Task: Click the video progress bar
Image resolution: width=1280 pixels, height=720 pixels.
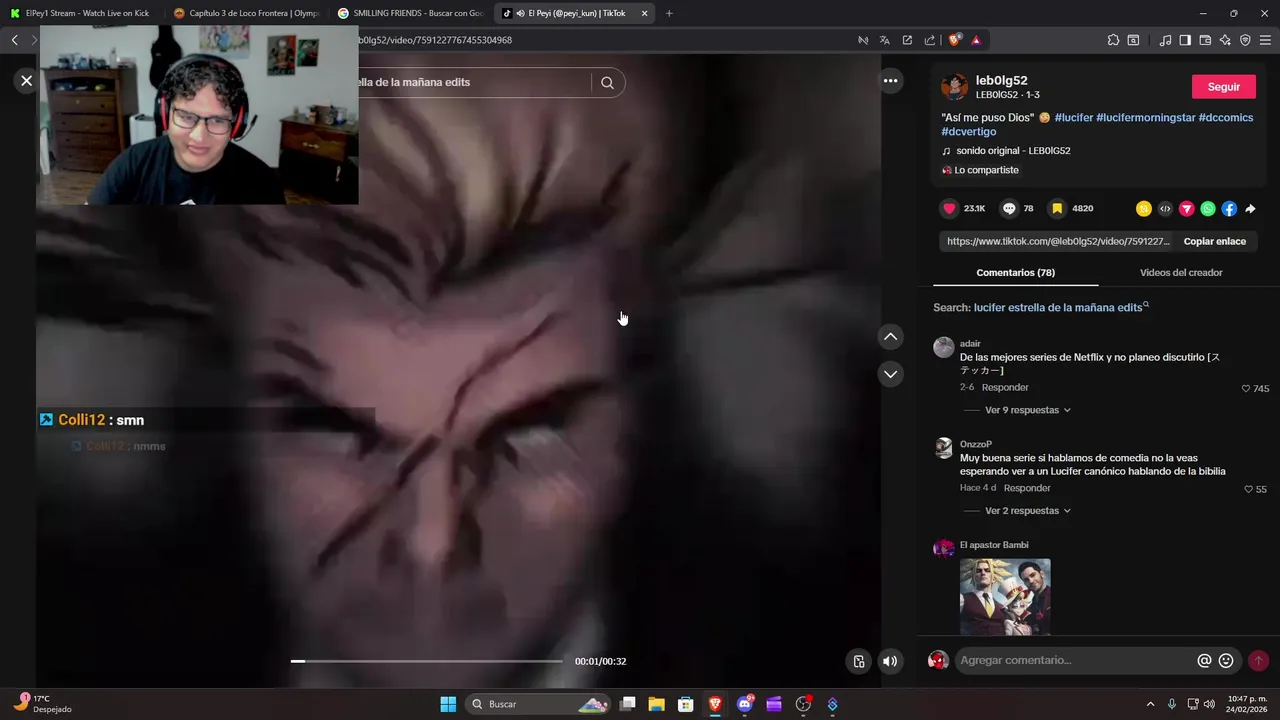Action: tap(427, 661)
